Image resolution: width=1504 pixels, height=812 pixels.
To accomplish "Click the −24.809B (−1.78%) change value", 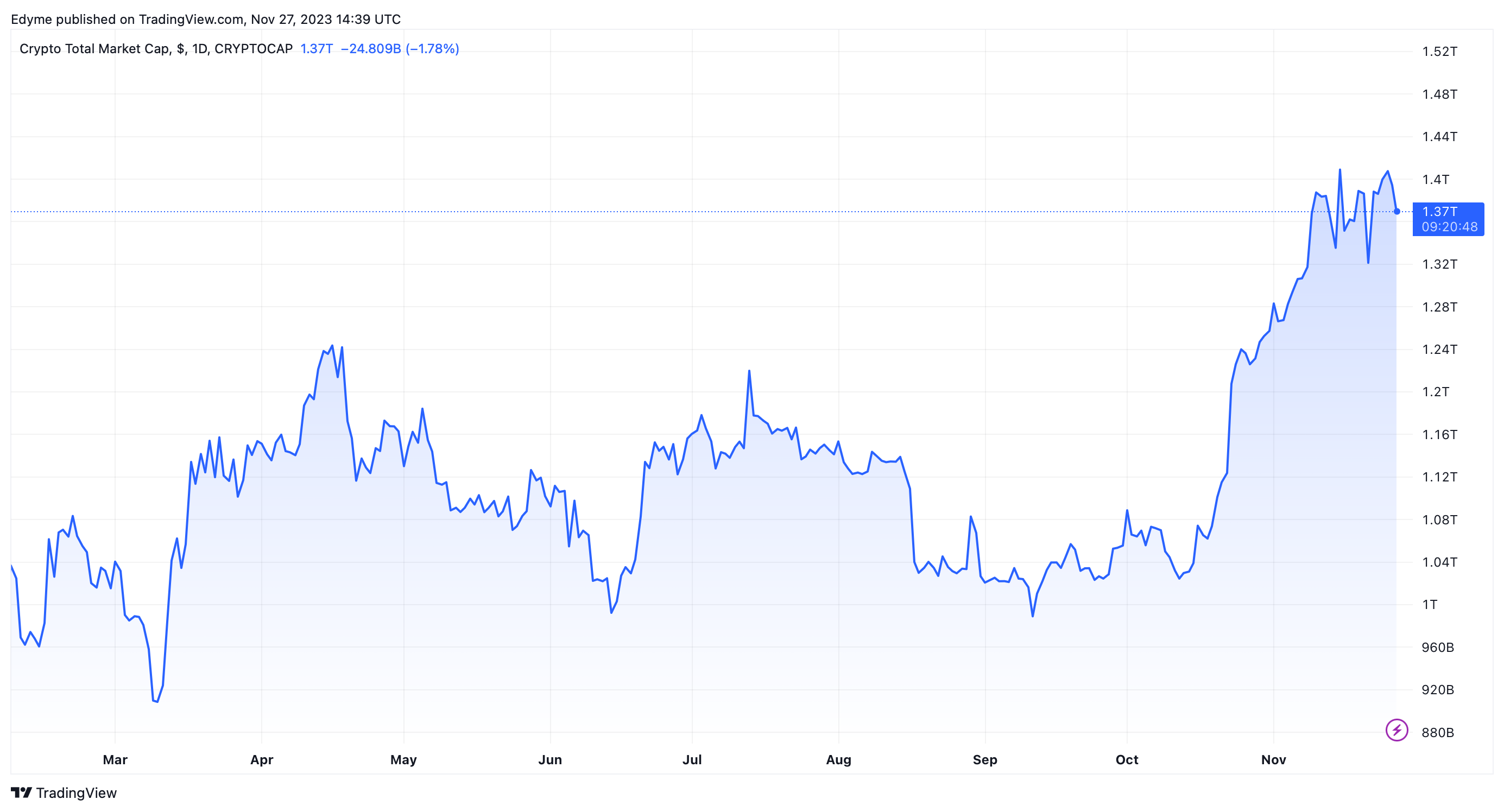I will click(x=400, y=48).
